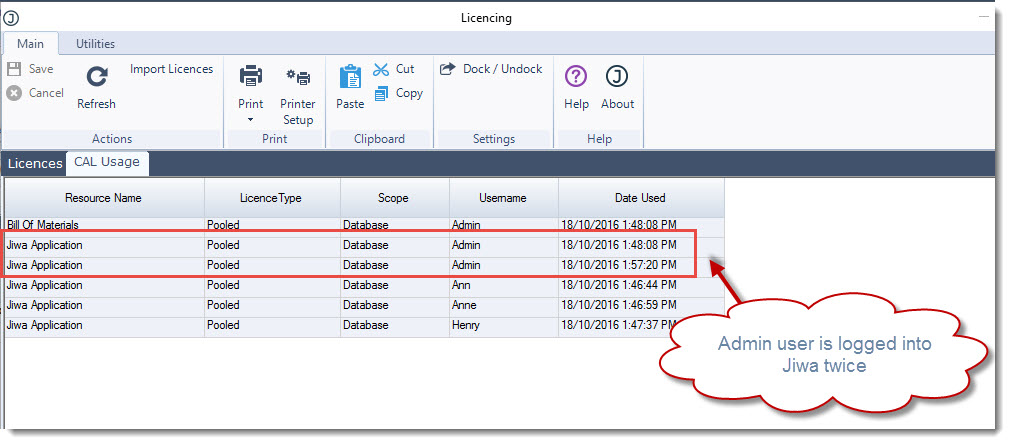
Task: Click the Import Licences button
Action: click(171, 69)
